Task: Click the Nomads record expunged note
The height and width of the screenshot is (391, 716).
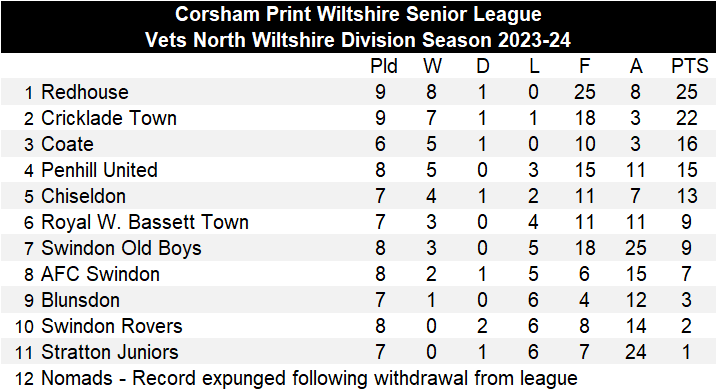Action: [x=310, y=379]
